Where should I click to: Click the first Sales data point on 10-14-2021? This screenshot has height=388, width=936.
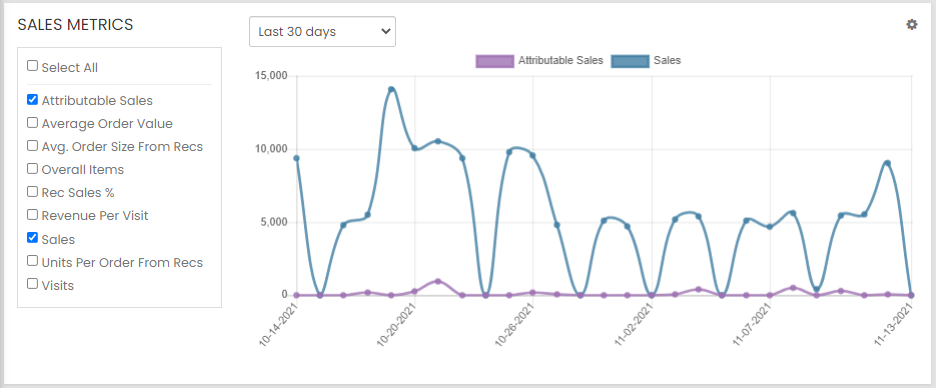tap(296, 158)
